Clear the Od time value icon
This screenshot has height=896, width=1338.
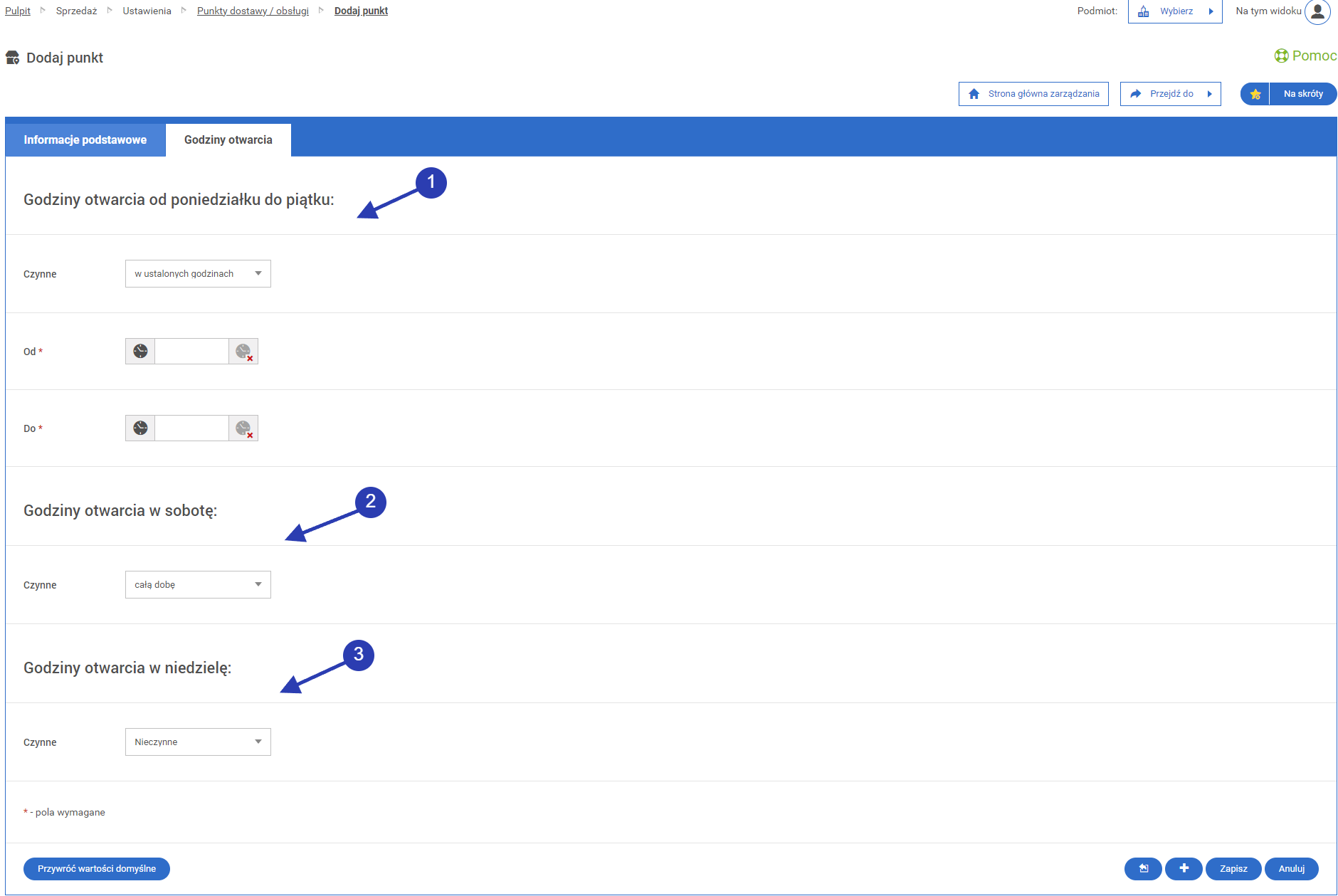click(x=243, y=352)
